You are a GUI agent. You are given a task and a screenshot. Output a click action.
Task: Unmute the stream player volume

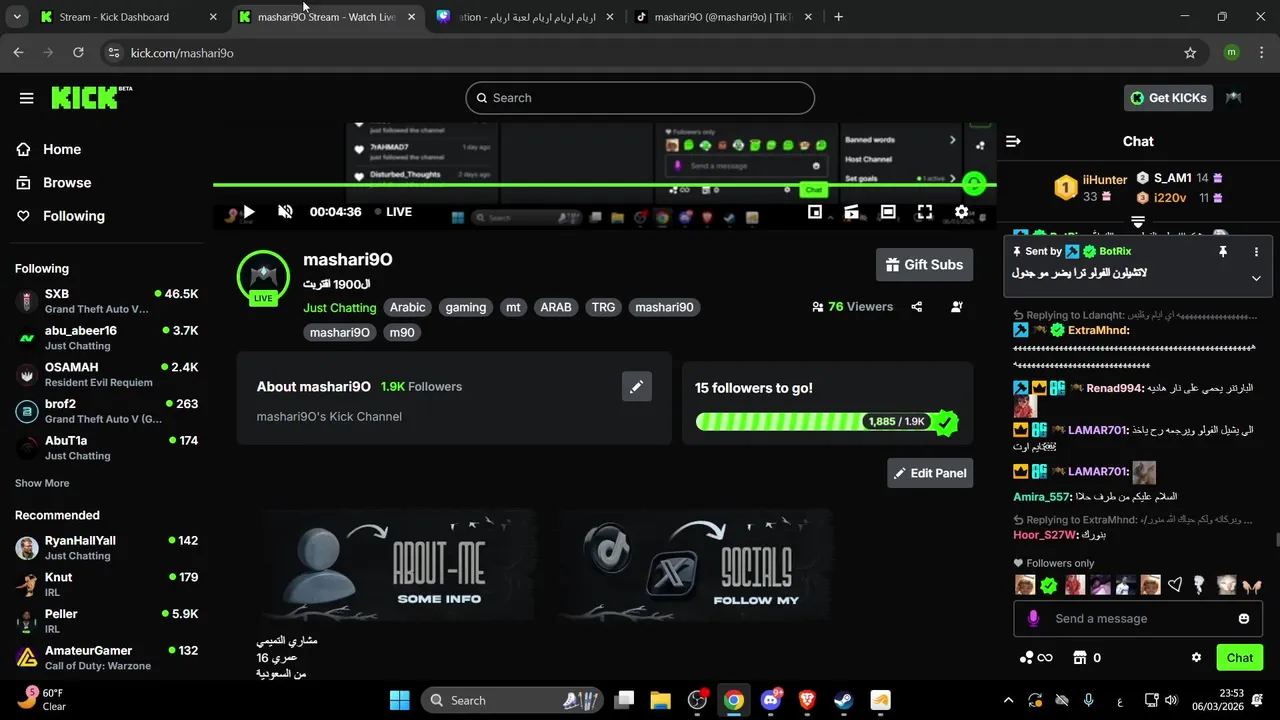[285, 212]
